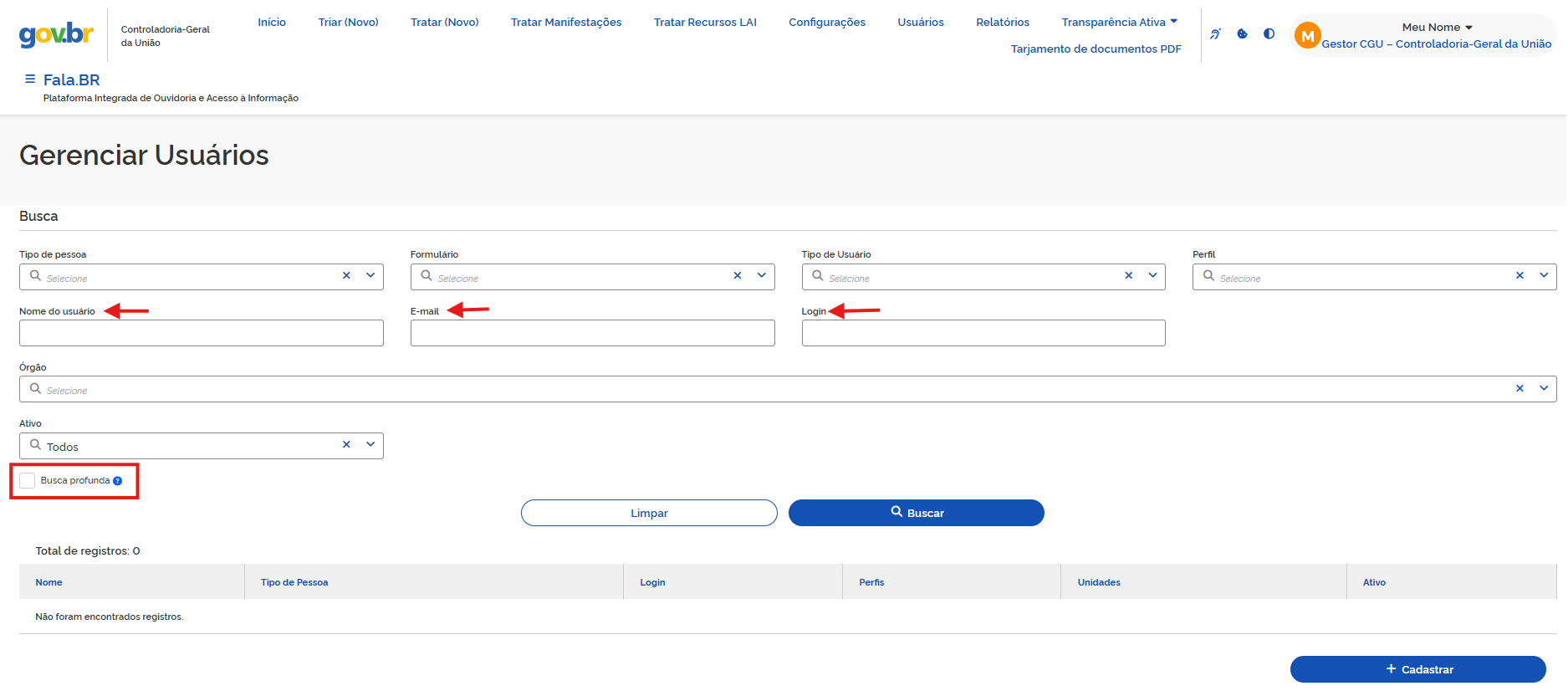Open the hamburger menu beside Fala.BR

click(30, 79)
